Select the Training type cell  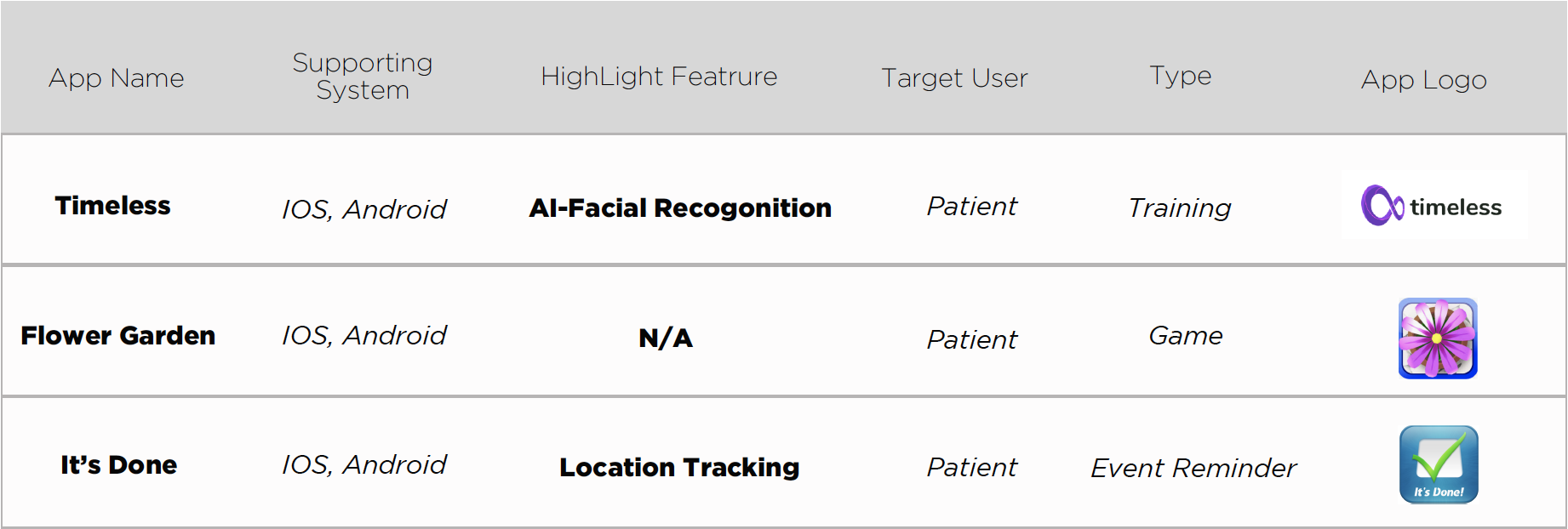(1180, 208)
